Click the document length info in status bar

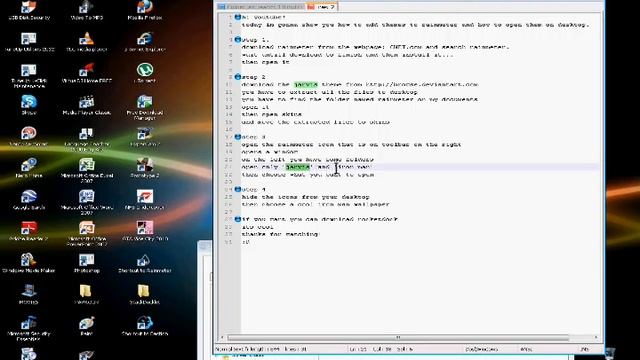[x=261, y=349]
